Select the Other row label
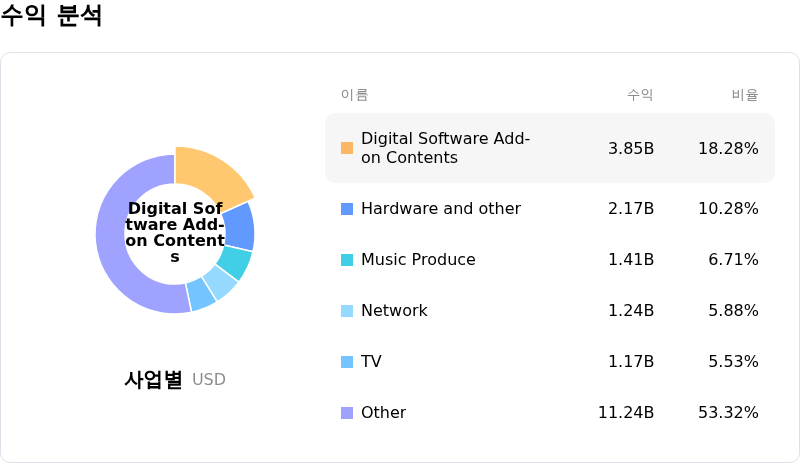 (x=383, y=413)
